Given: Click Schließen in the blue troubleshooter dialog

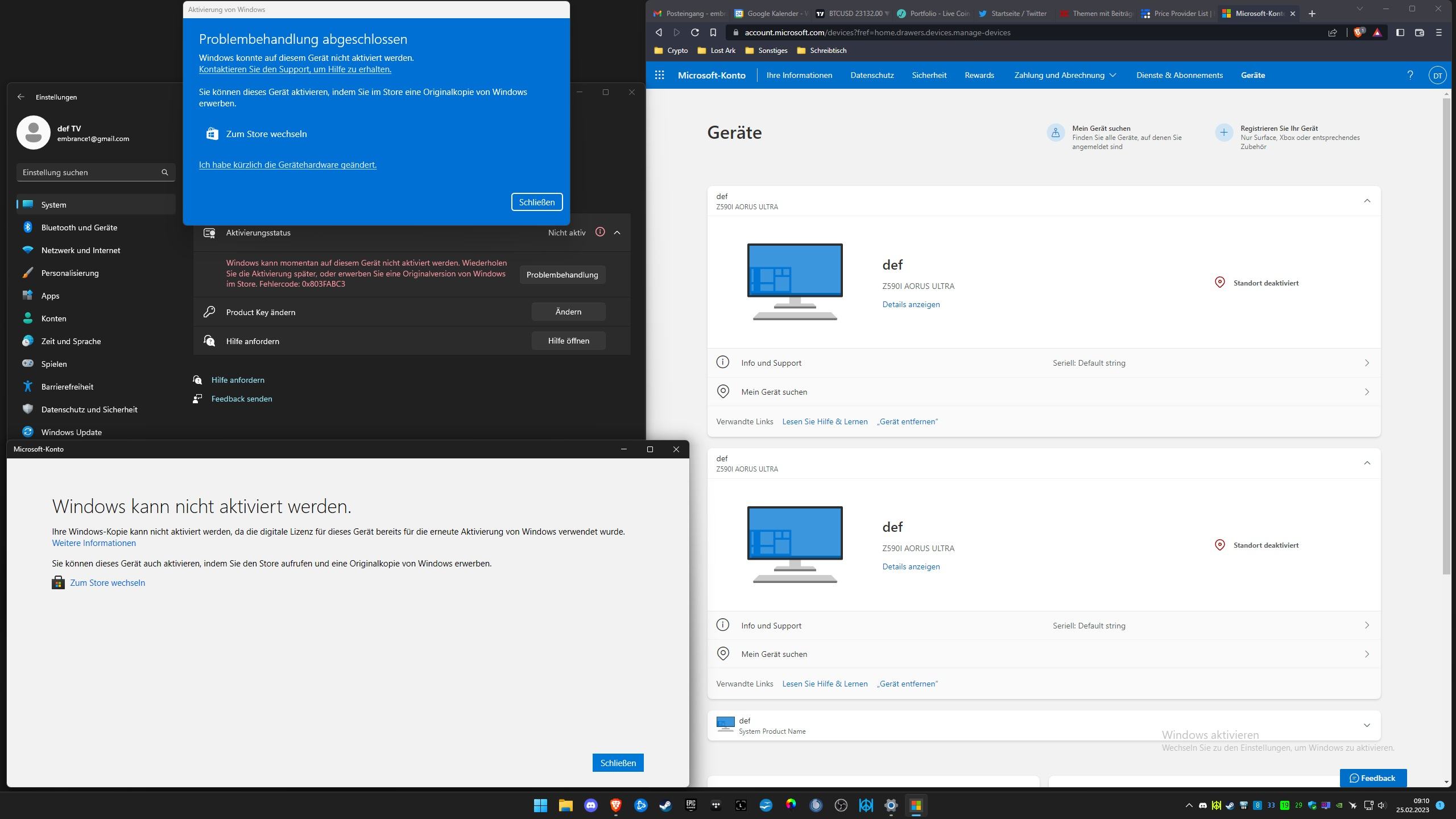Looking at the screenshot, I should coord(536,202).
